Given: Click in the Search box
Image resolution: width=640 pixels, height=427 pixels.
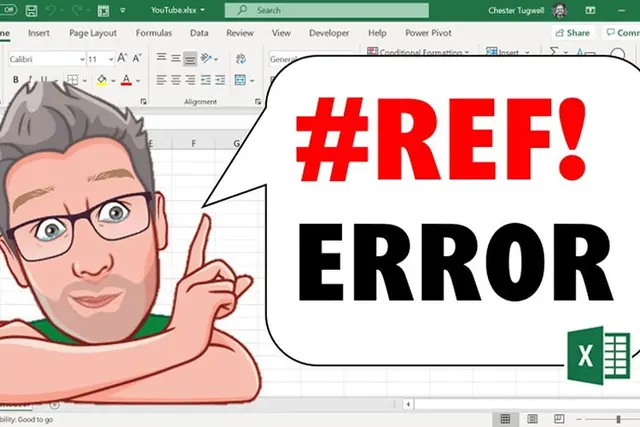Looking at the screenshot, I should (327, 10).
